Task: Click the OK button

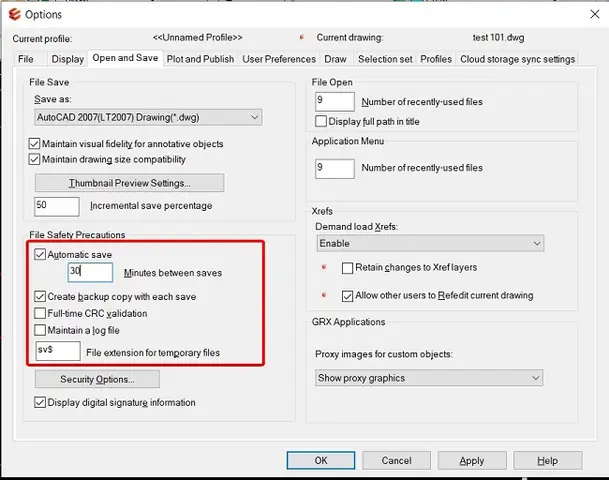Action: [x=321, y=461]
